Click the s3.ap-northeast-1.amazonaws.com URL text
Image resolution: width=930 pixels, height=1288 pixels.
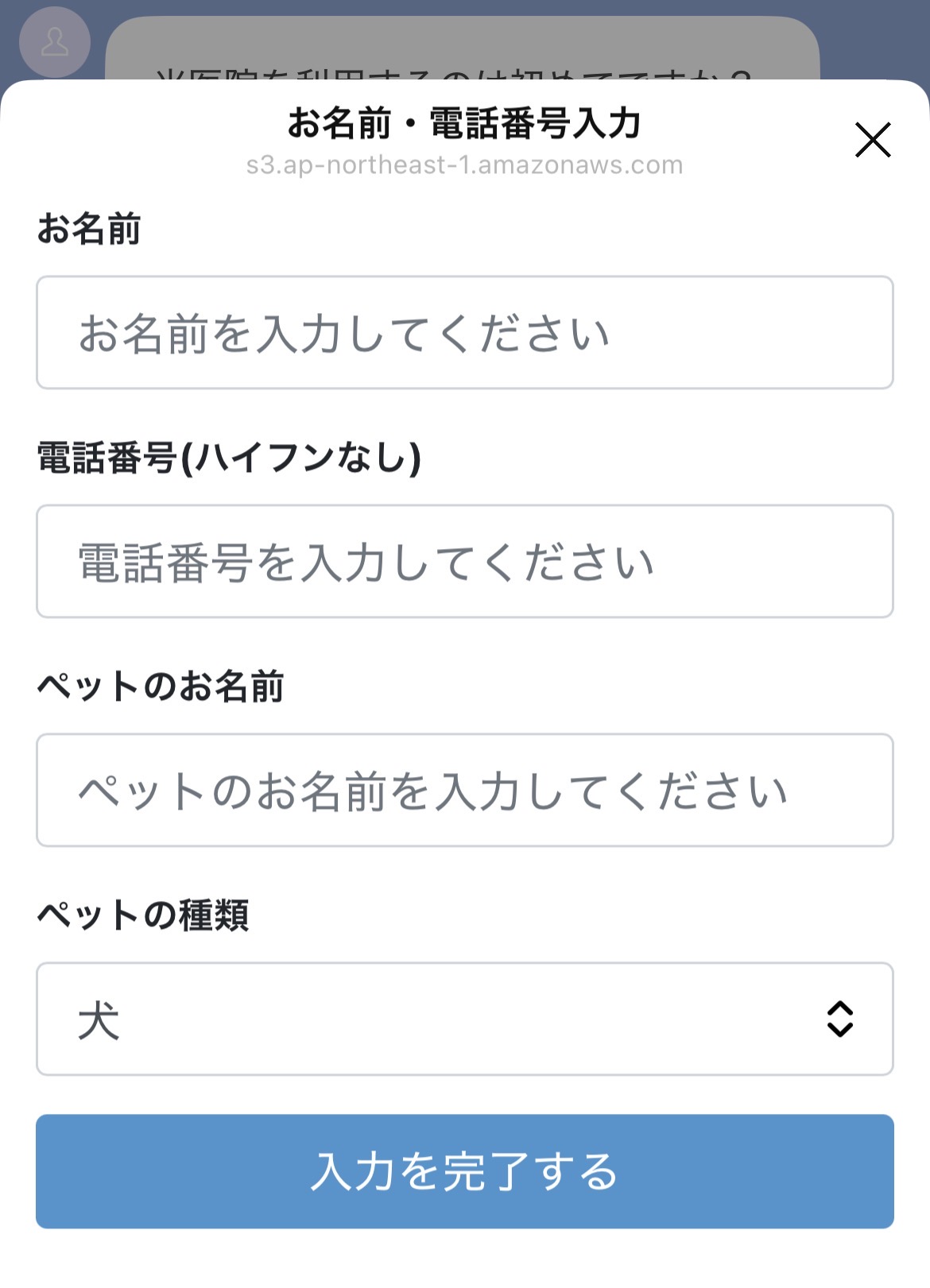[x=464, y=165]
